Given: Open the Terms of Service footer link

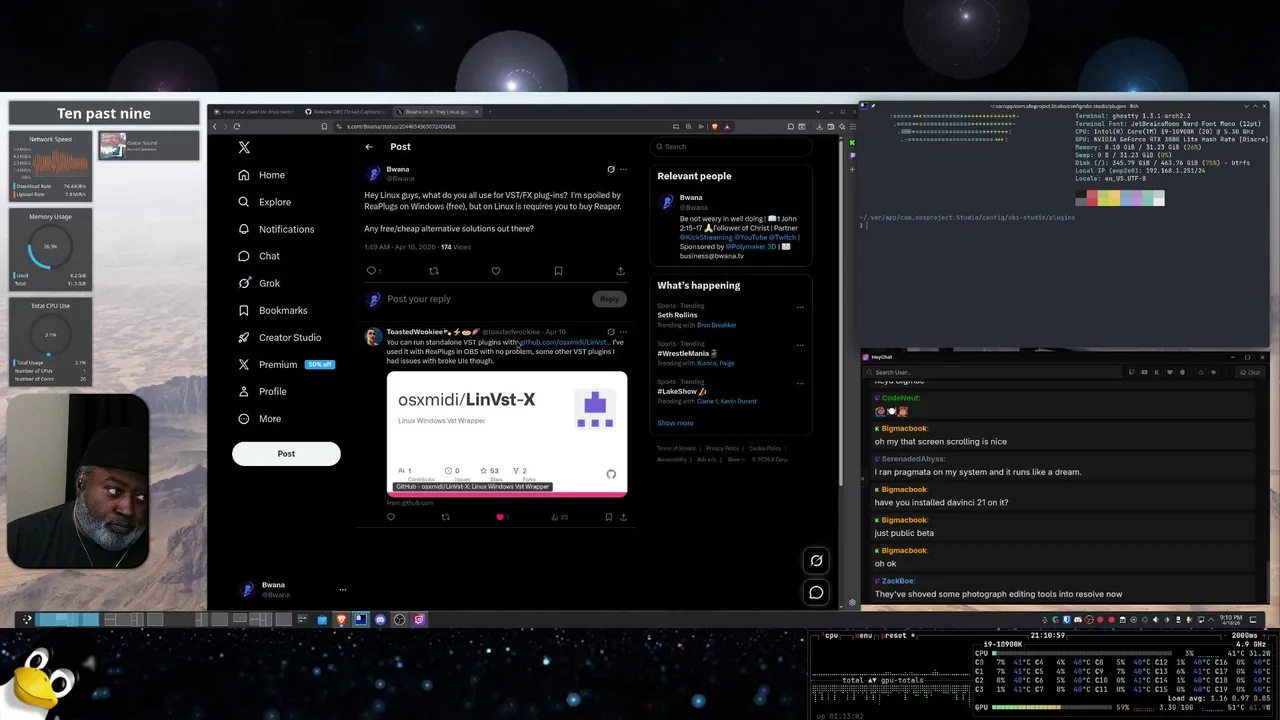Looking at the screenshot, I should [676, 448].
